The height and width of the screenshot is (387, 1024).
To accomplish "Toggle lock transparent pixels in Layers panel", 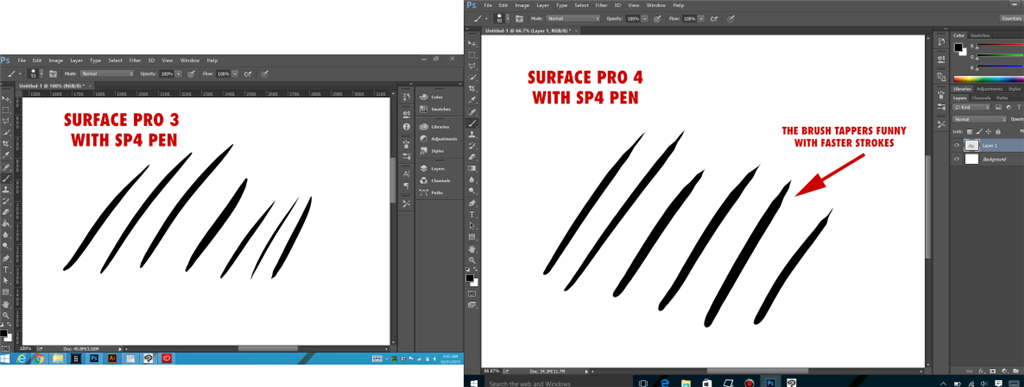I will point(970,132).
